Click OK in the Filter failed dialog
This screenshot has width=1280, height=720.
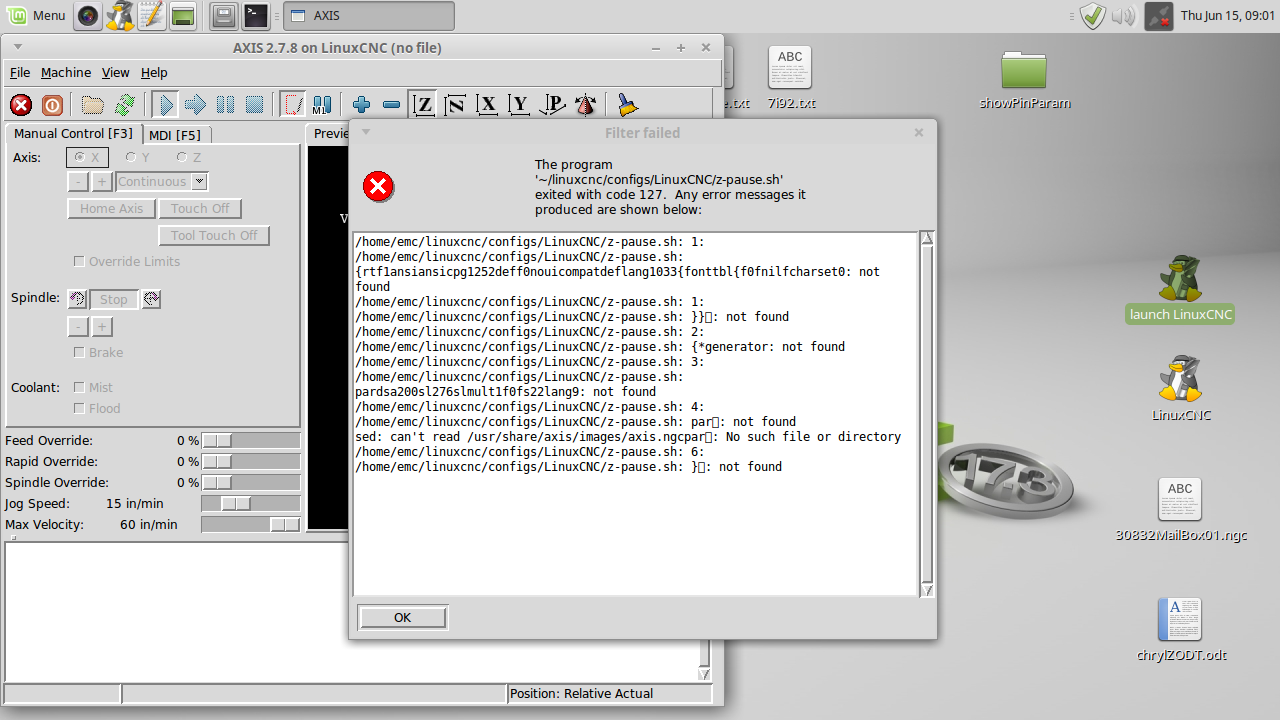402,618
